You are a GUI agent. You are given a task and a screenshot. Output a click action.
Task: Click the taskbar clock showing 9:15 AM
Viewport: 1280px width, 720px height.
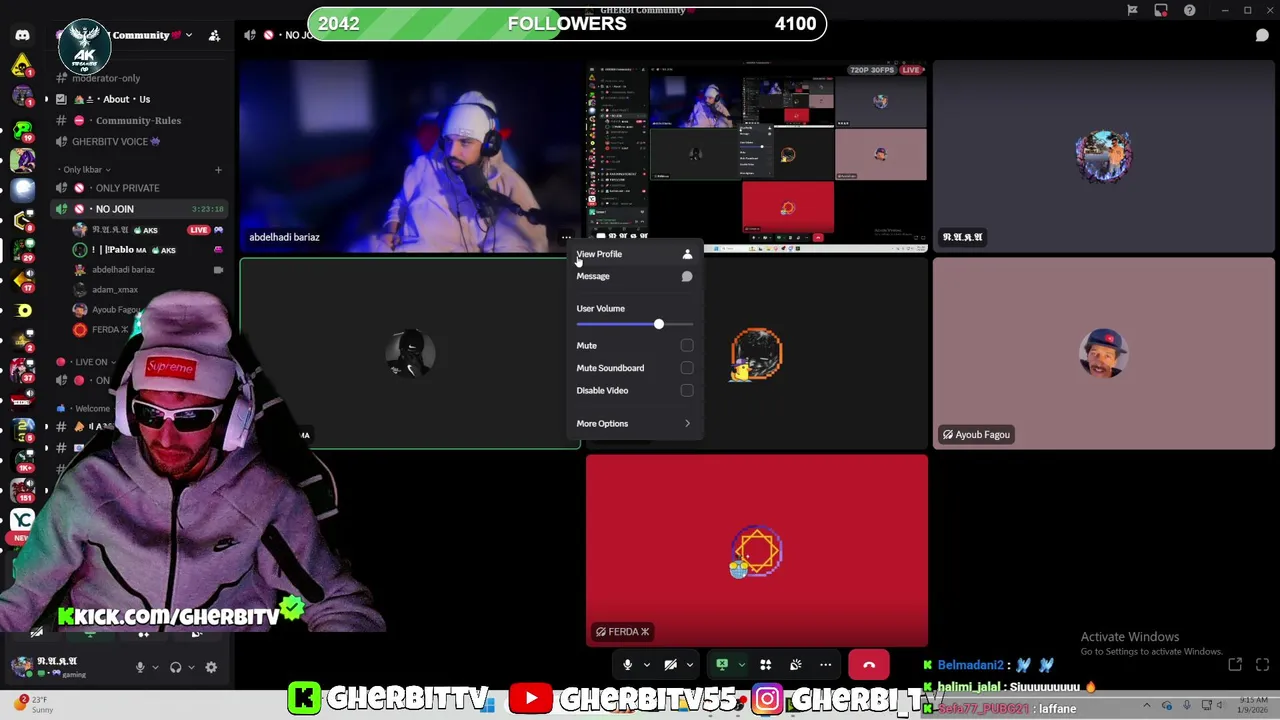(1254, 705)
